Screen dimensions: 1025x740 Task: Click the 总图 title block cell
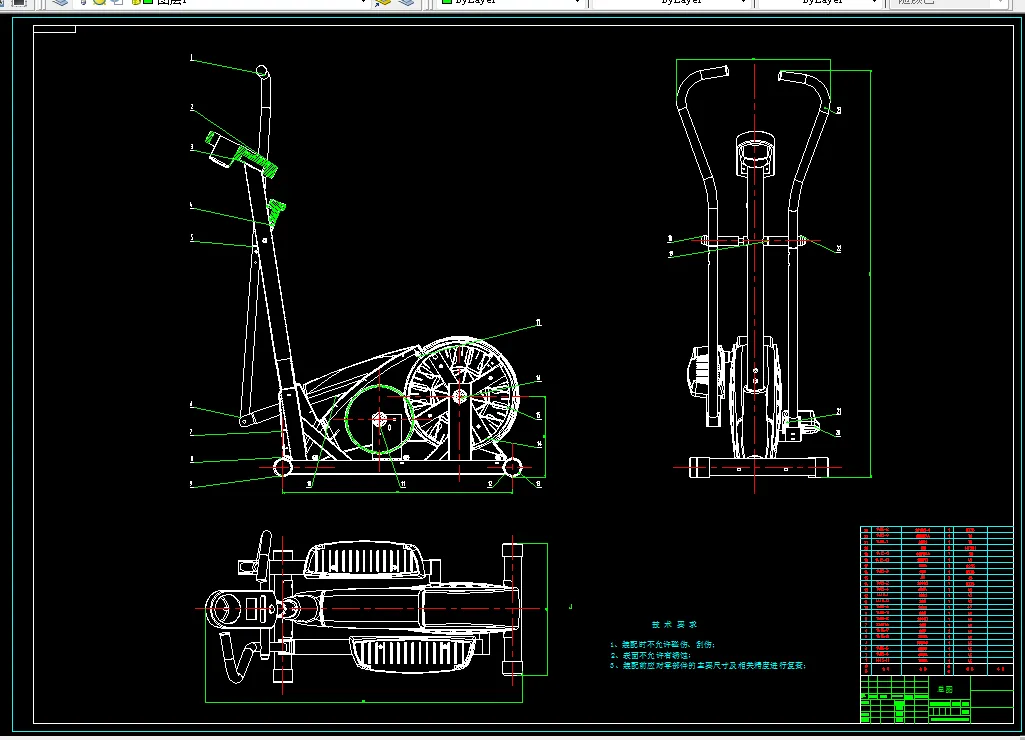point(947,688)
